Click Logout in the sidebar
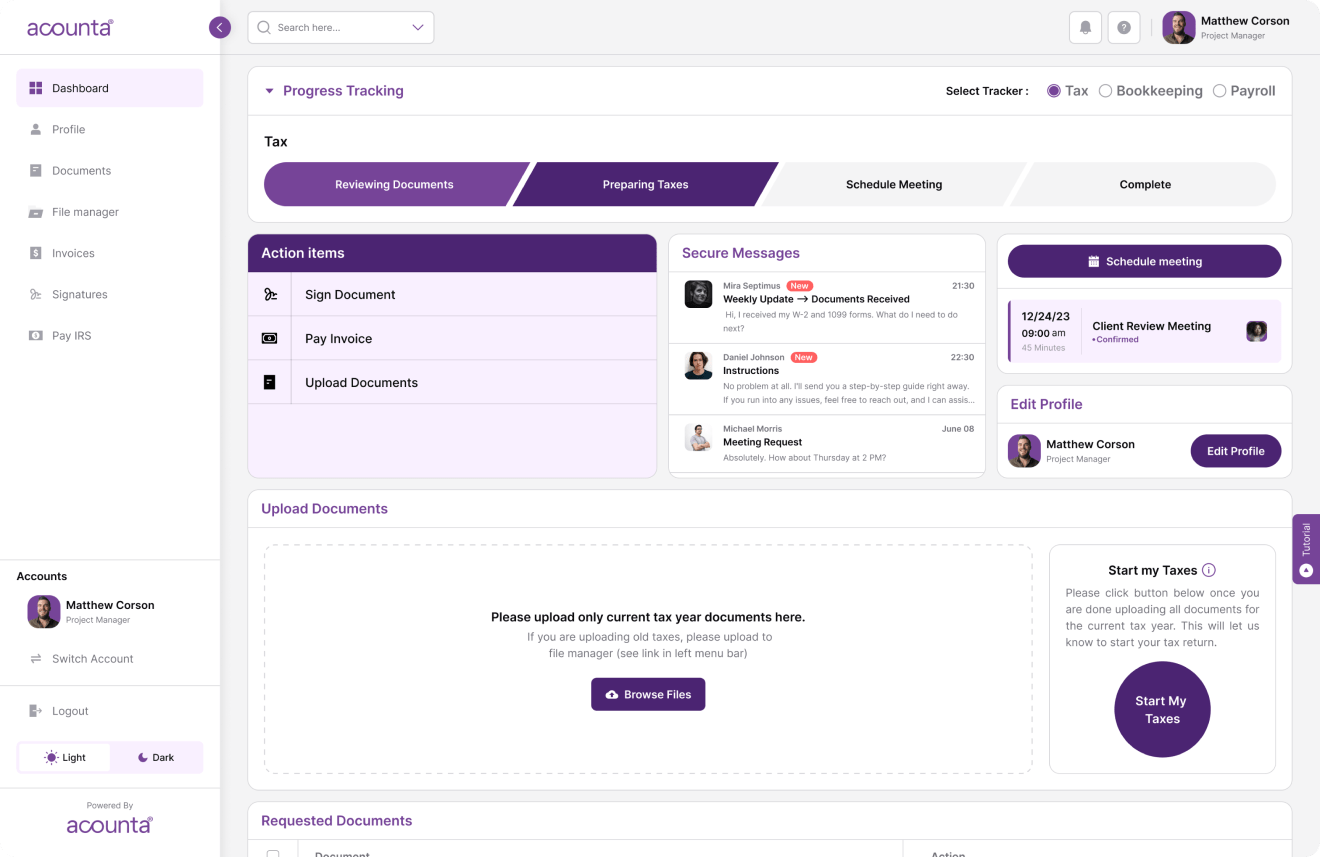The image size is (1320, 857). pyautogui.click(x=70, y=710)
